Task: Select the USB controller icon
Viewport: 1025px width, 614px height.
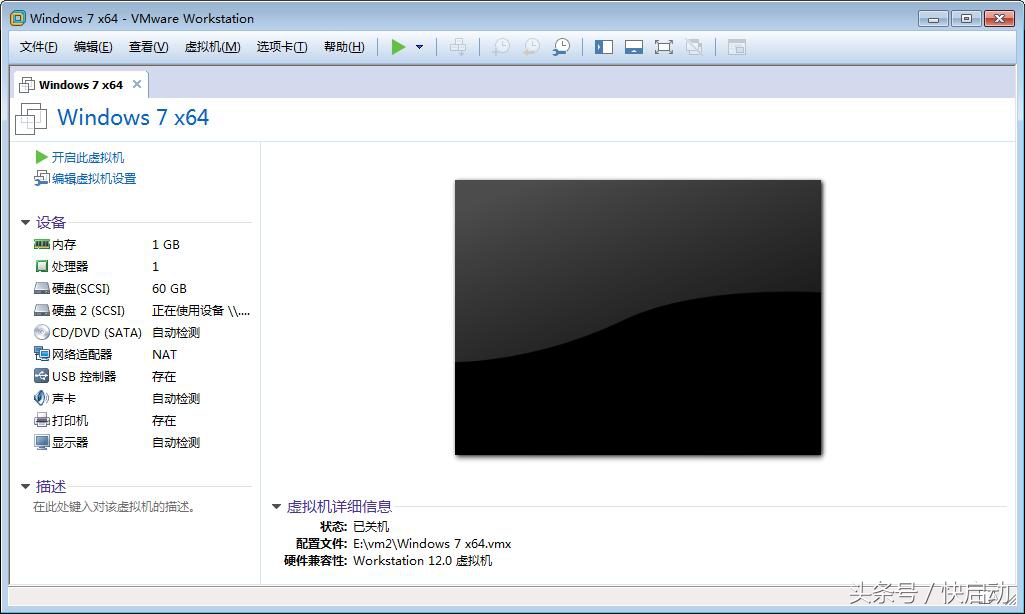Action: (41, 376)
